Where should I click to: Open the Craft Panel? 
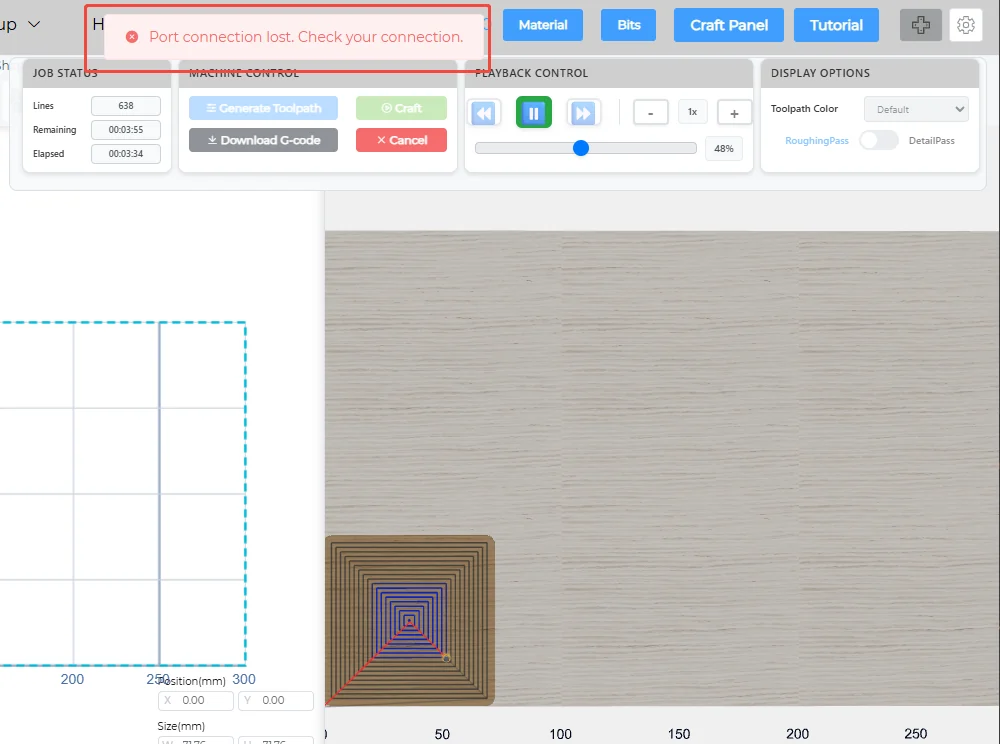coord(728,25)
